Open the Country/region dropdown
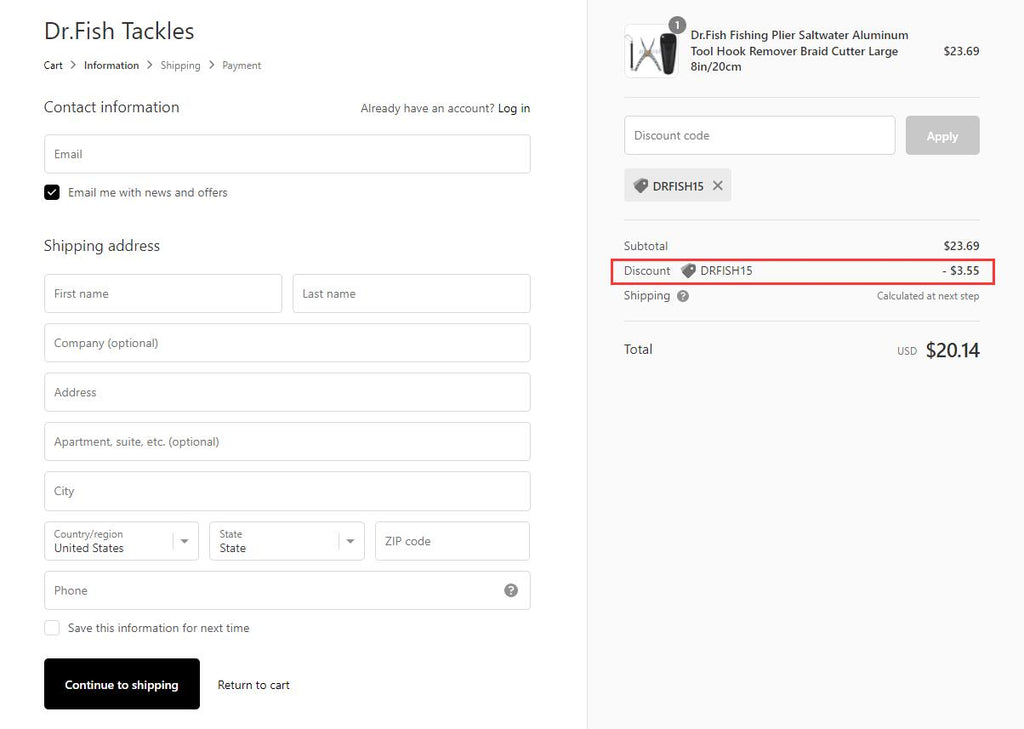1024x729 pixels. (121, 541)
